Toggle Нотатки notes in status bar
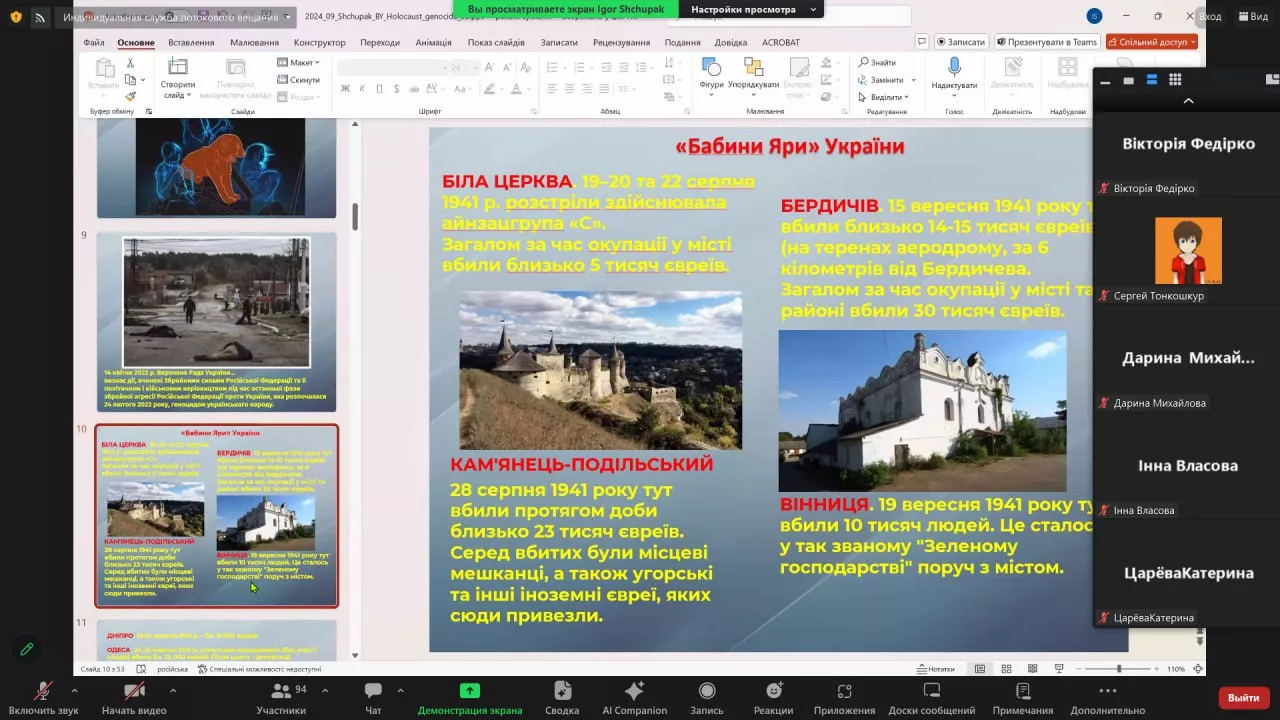The image size is (1280, 720). coord(935,669)
